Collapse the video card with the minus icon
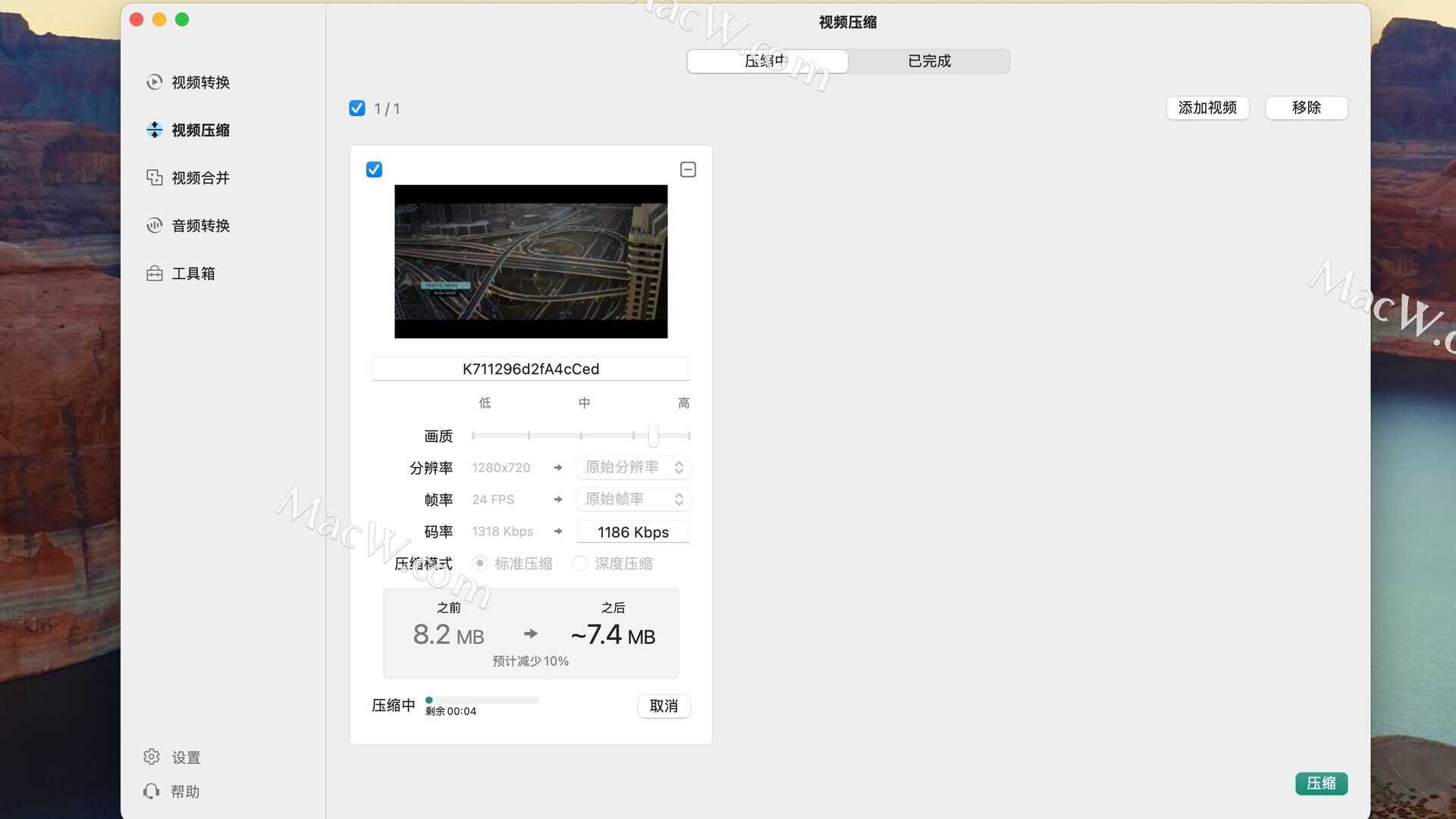Image resolution: width=1456 pixels, height=819 pixels. (x=688, y=169)
